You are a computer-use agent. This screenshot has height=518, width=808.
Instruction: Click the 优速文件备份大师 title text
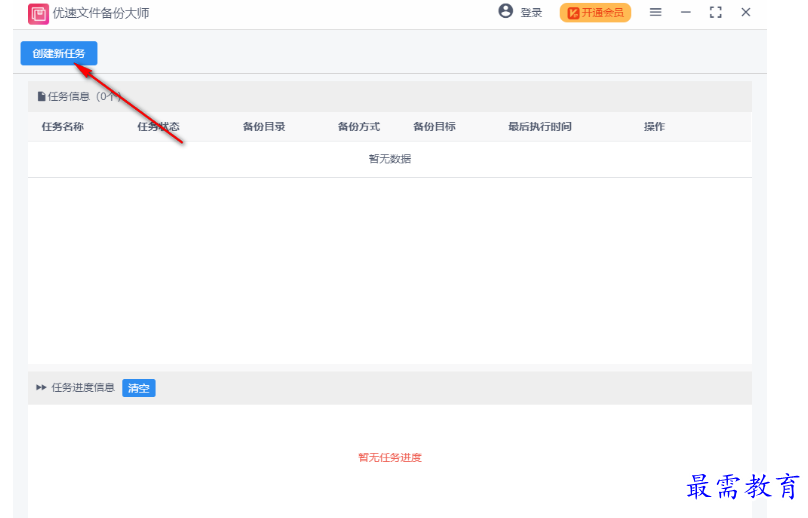(101, 13)
